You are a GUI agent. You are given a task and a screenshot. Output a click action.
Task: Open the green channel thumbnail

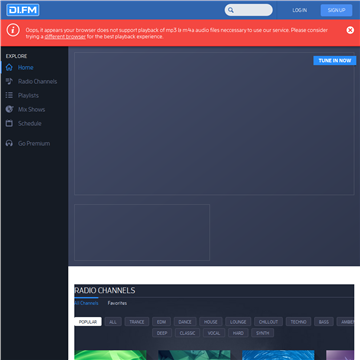click(110, 355)
